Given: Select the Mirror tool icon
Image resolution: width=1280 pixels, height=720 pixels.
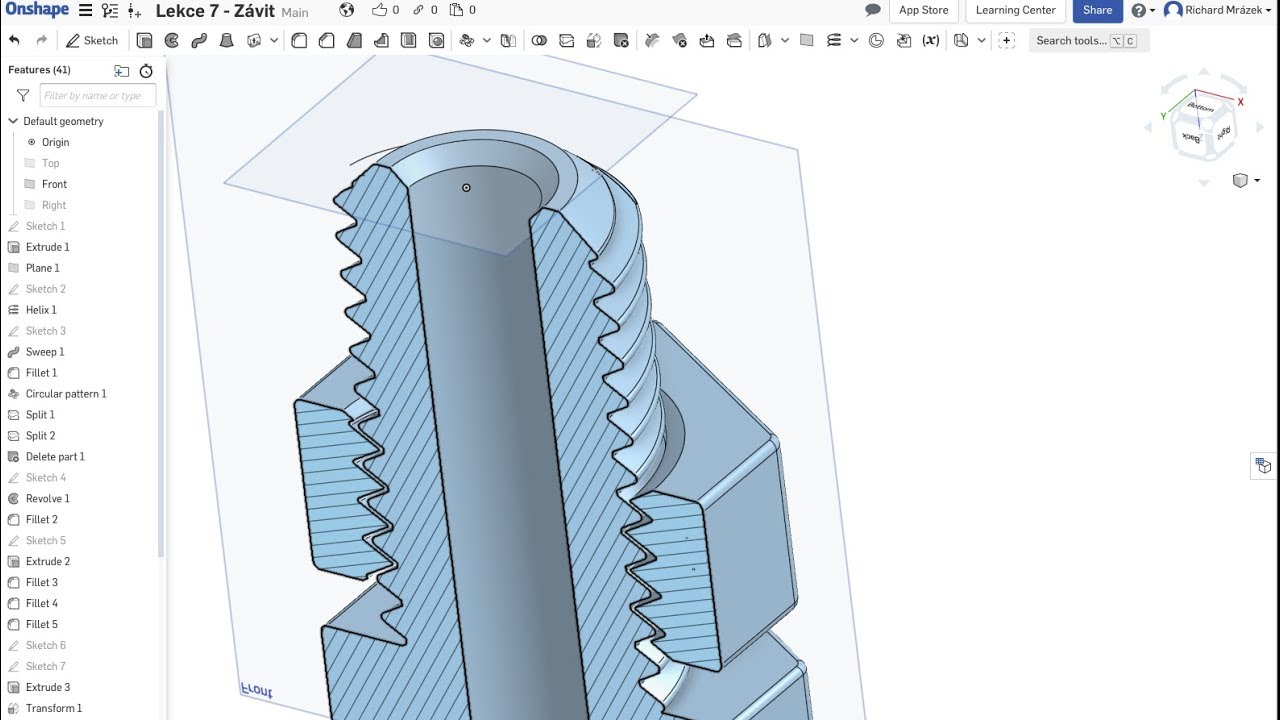Looking at the screenshot, I should coord(508,41).
